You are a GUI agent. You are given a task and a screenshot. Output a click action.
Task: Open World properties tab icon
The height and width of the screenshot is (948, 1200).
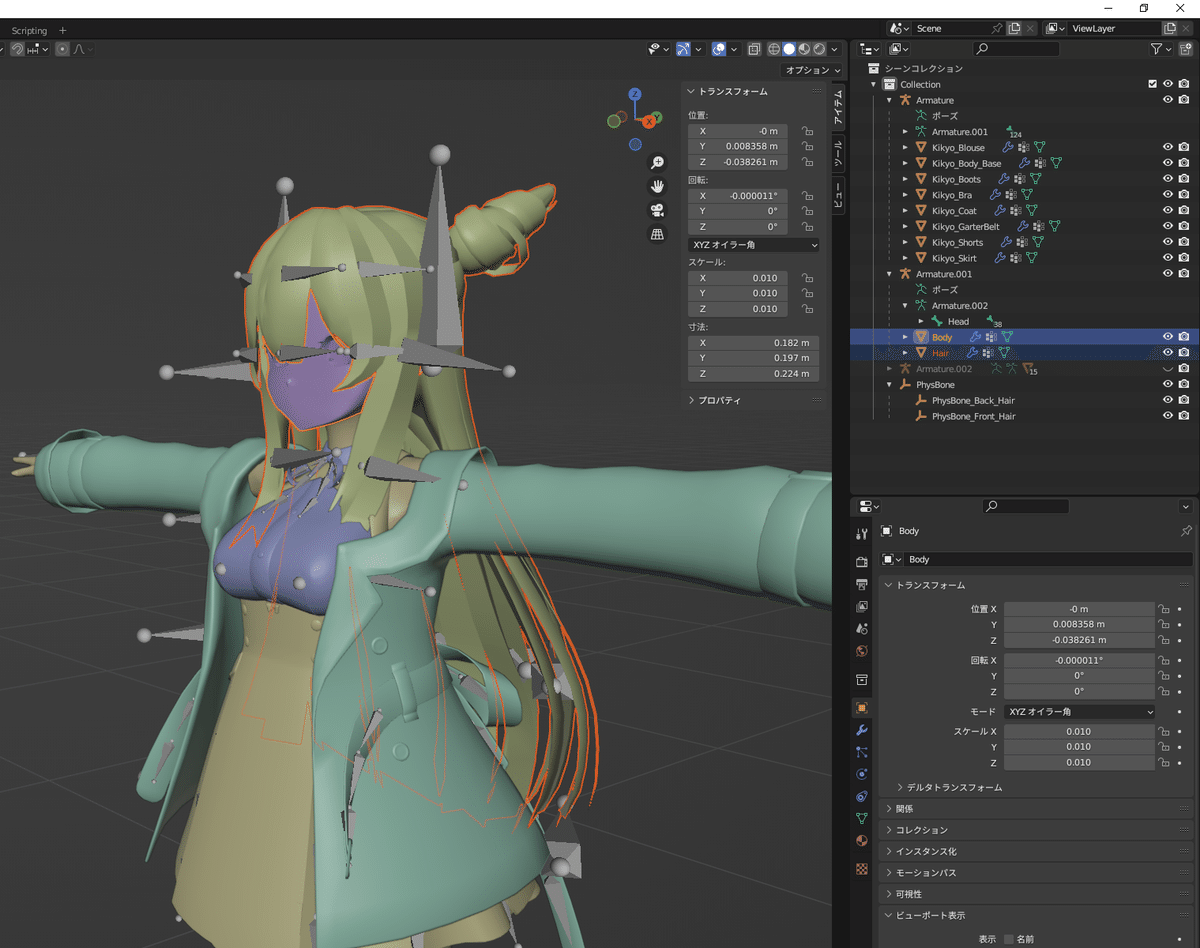(x=862, y=651)
